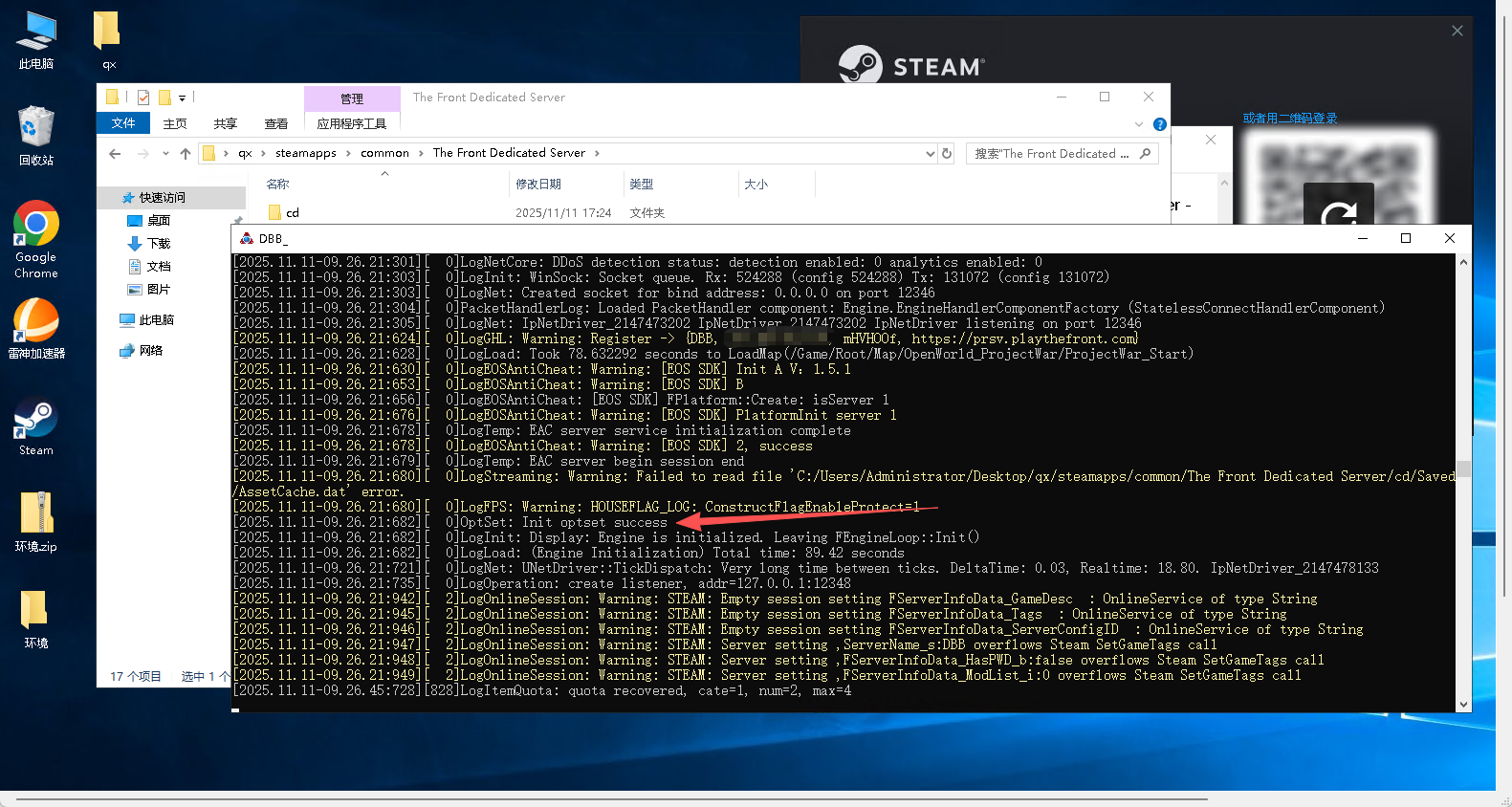This screenshot has height=807, width=1512.
Task: Click the steamapps breadcrumb in address bar
Action: coord(306,153)
